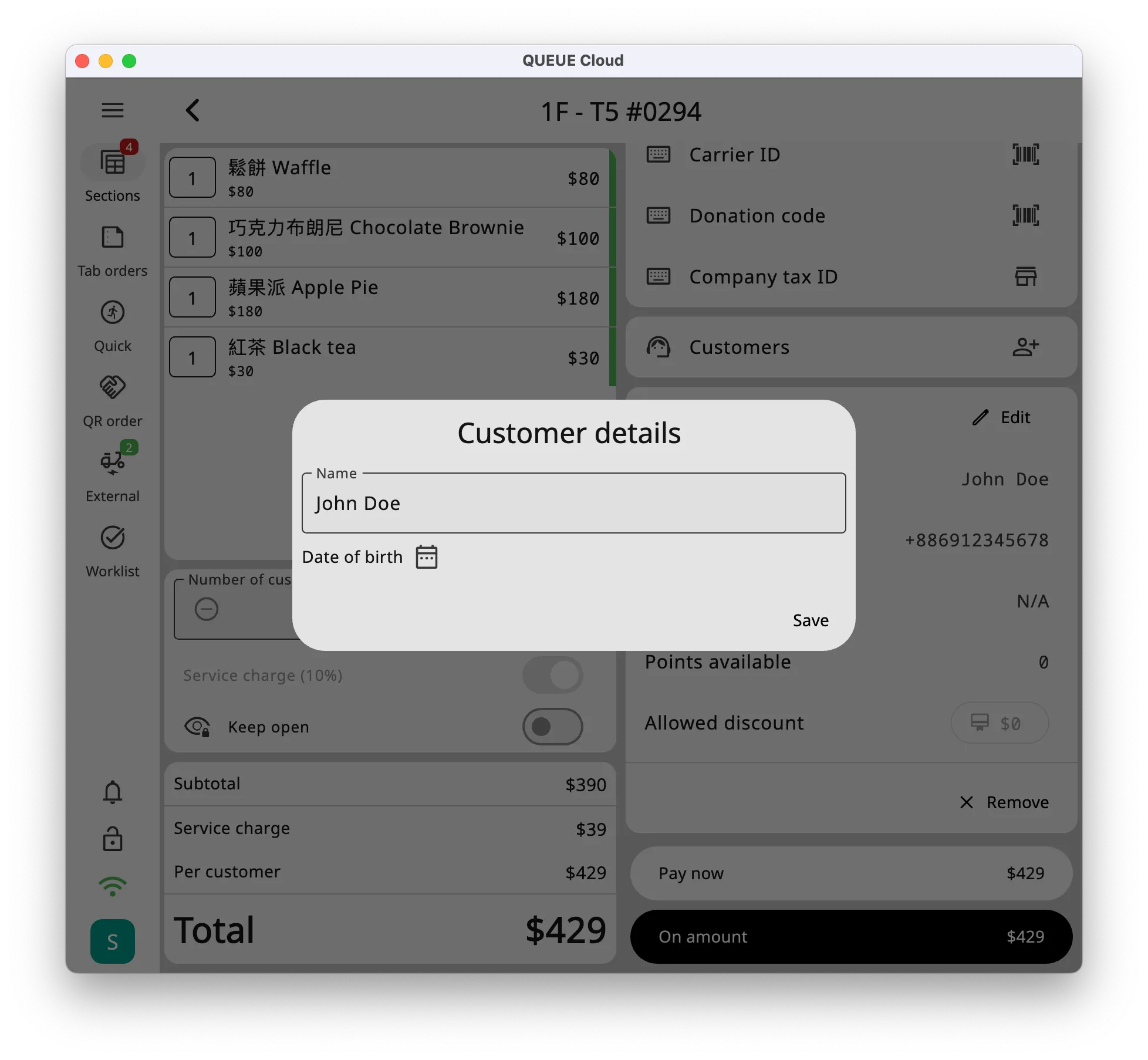The image size is (1148, 1060).
Task: Toggle Donation code barcode scanner
Action: click(x=1025, y=215)
